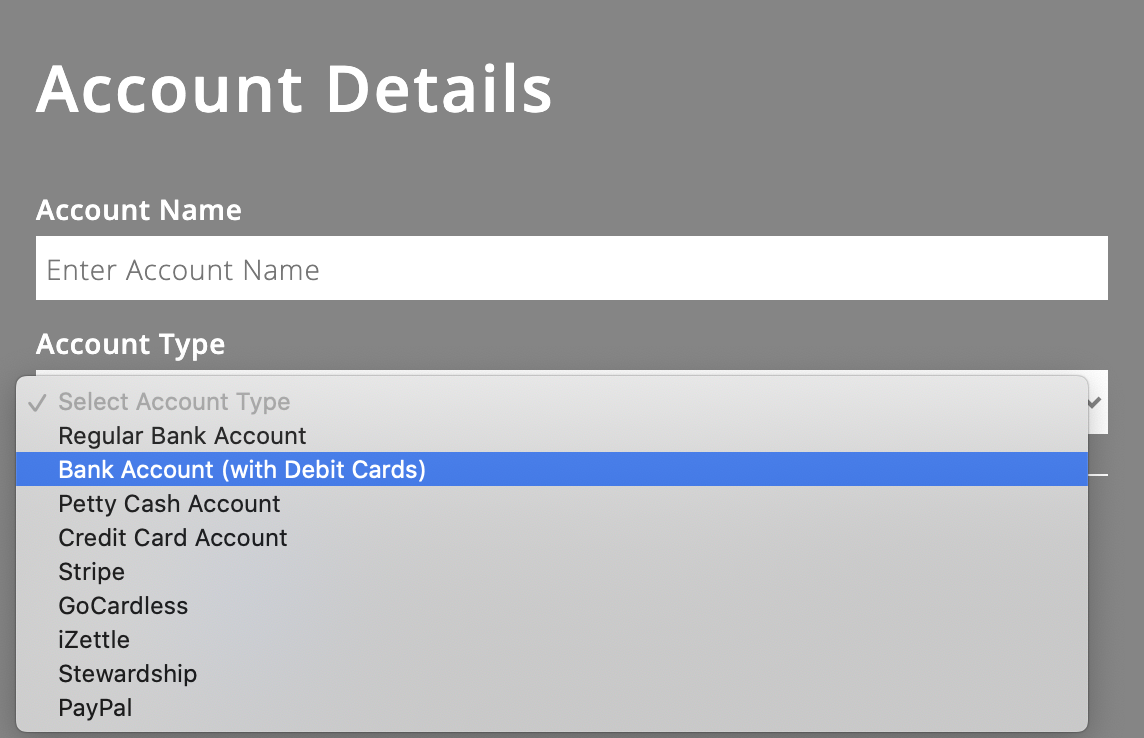
Task: Choose Bank Account (with Debit Cards)
Action: click(240, 469)
